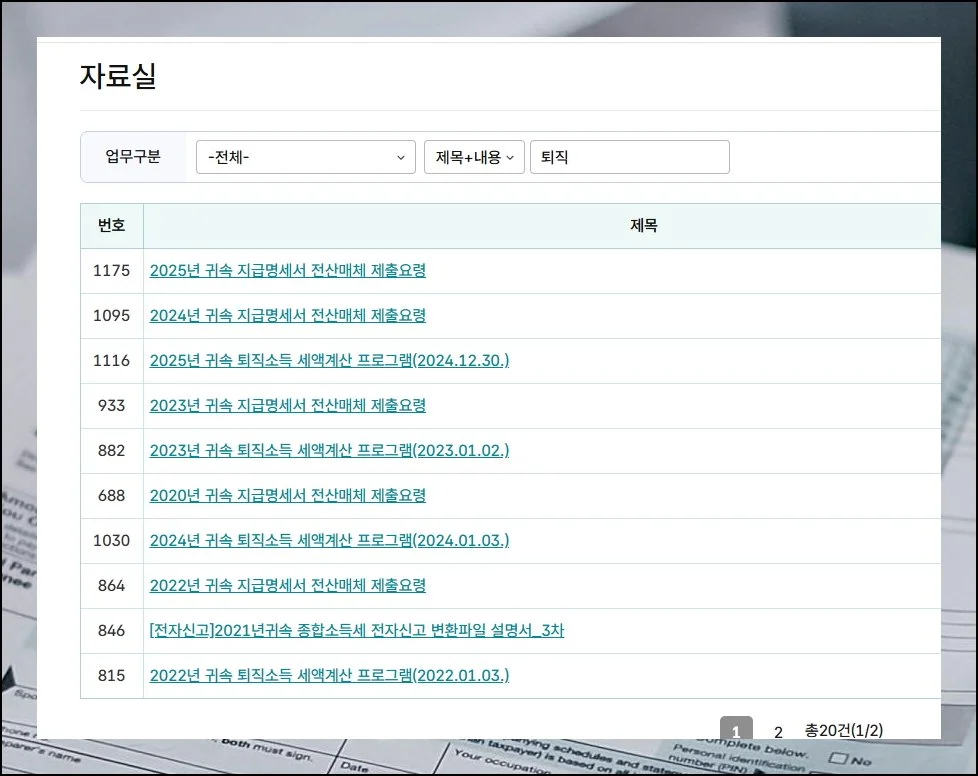This screenshot has width=978, height=776.
Task: Open 2022년 귀속 퇴직소득 세액계산 프로그램(2022.01.03.)
Action: (329, 675)
